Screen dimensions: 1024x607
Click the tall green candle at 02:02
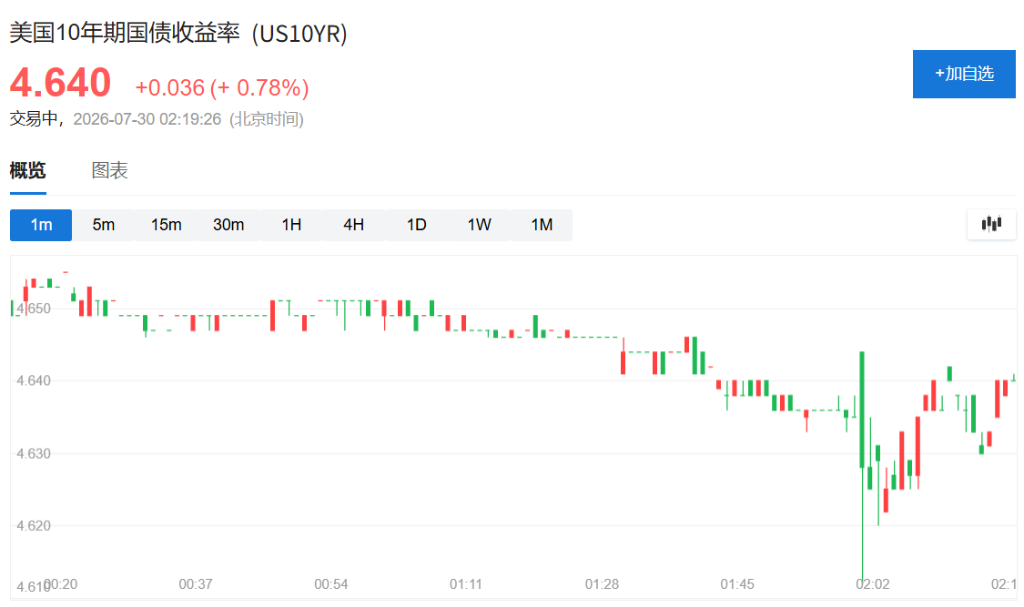[x=862, y=410]
